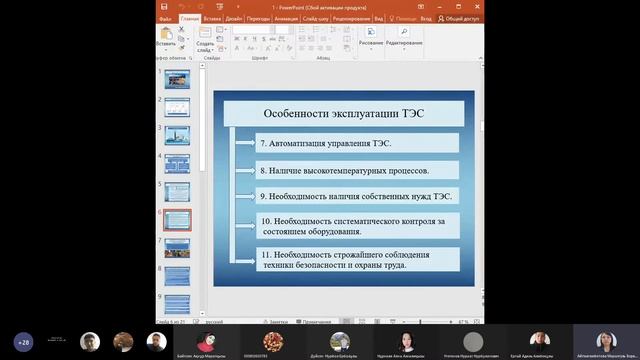The height and width of the screenshot is (360, 640).
Task: Click the Format Painter brush icon
Action: [181, 48]
